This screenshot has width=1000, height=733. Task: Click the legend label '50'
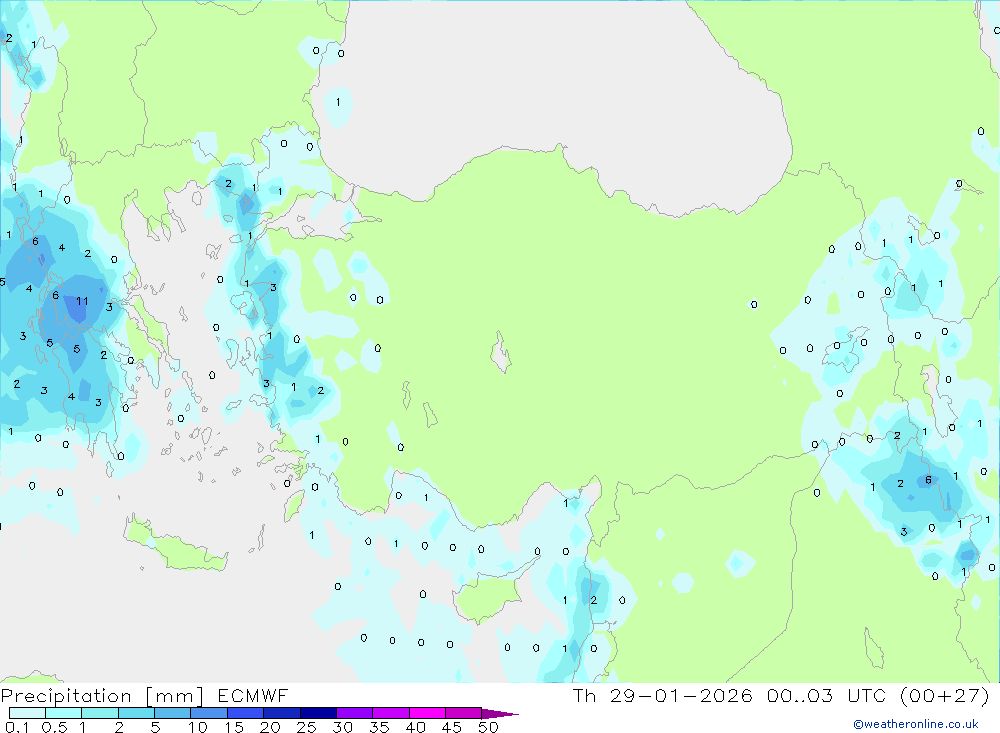488,727
